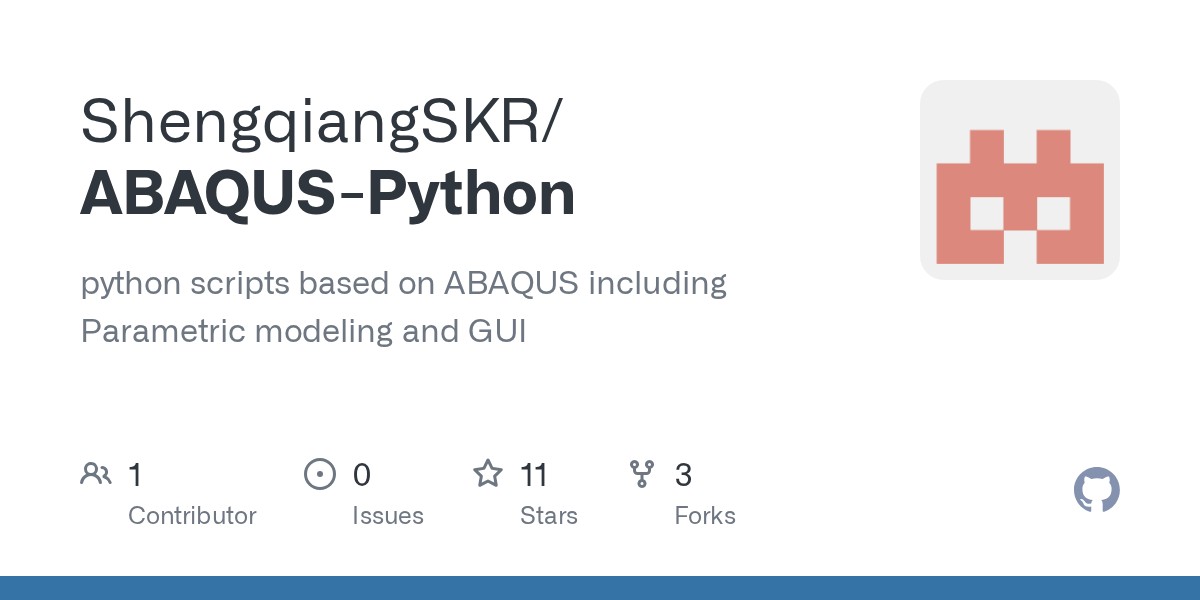Click the issues count "0"
This screenshot has height=600, width=1200.
pos(362,475)
